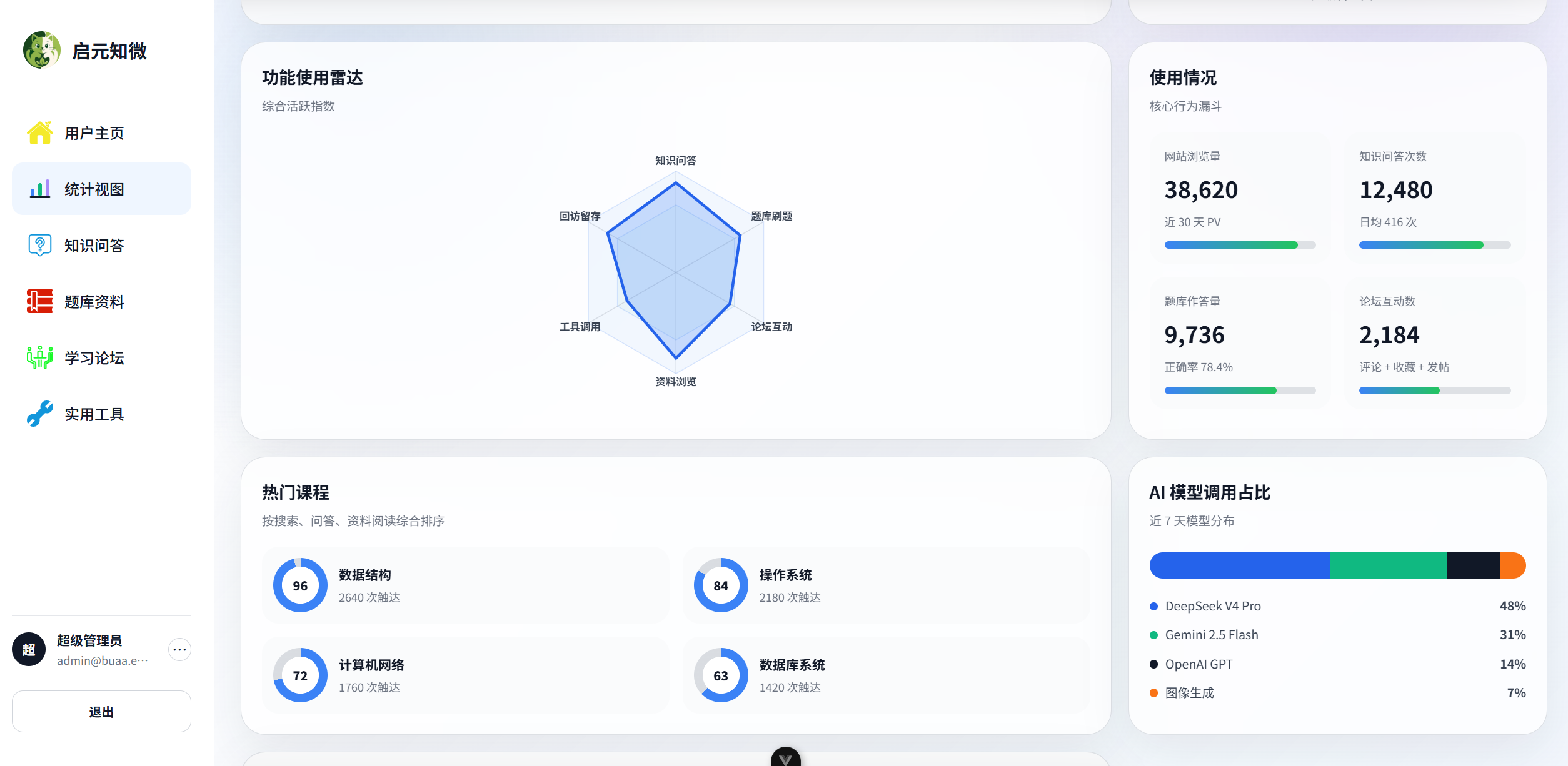Click the 功能使用雷达 card heading

pyautogui.click(x=313, y=77)
